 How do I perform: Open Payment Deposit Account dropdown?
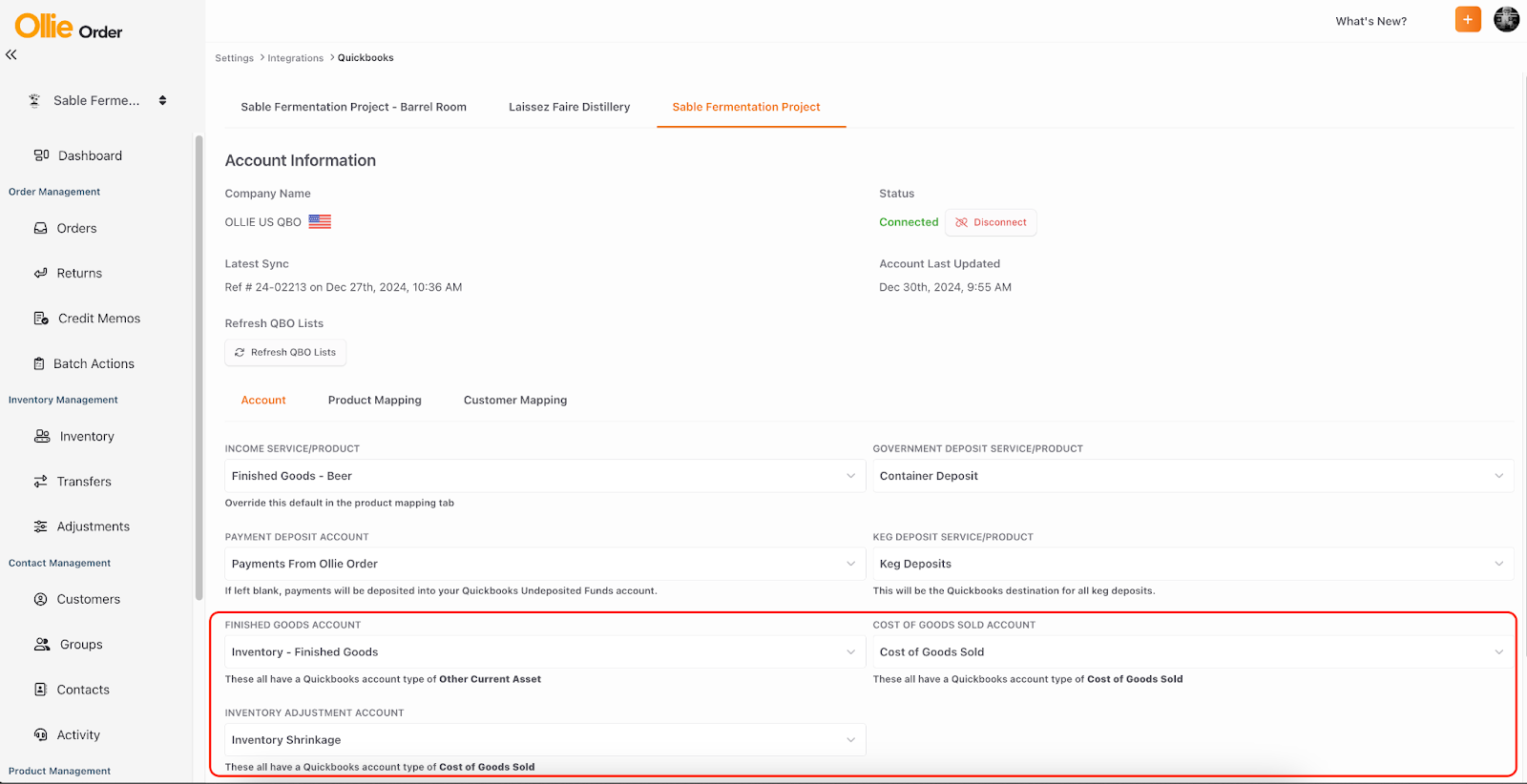coord(545,564)
